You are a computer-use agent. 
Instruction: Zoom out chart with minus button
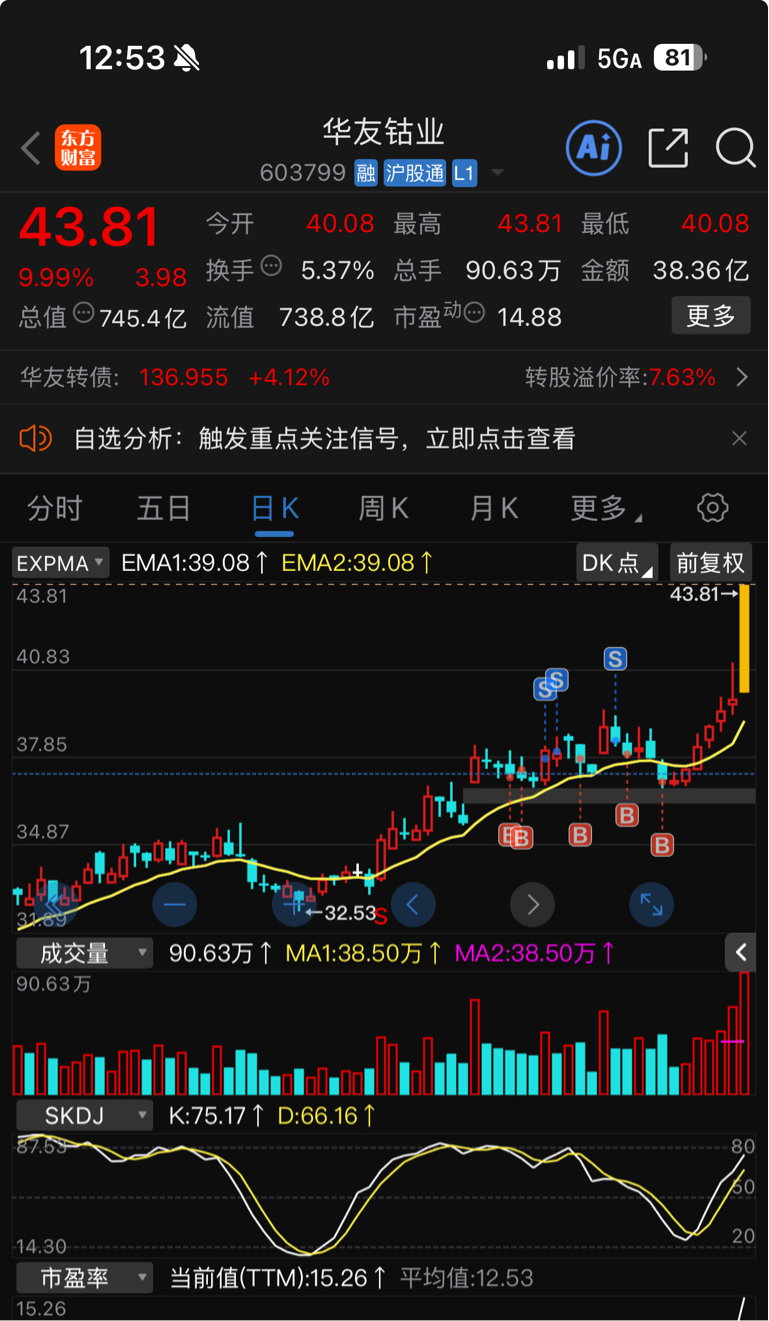click(x=175, y=905)
